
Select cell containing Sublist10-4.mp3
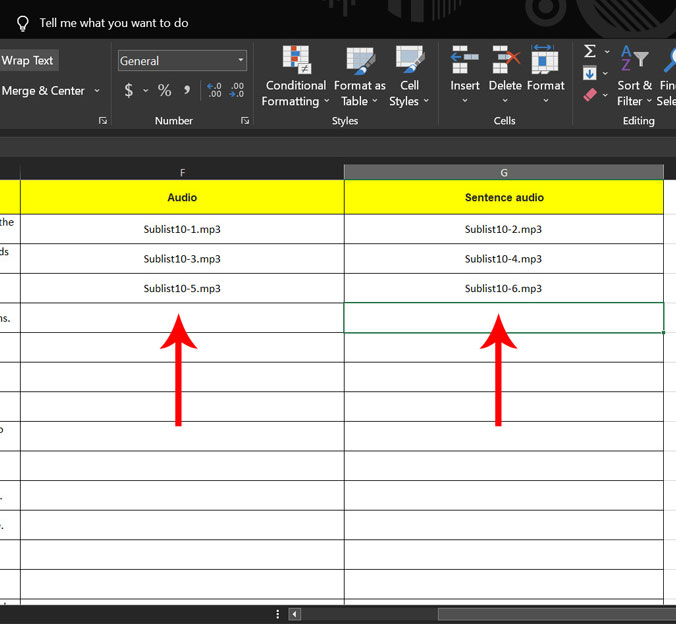click(504, 259)
